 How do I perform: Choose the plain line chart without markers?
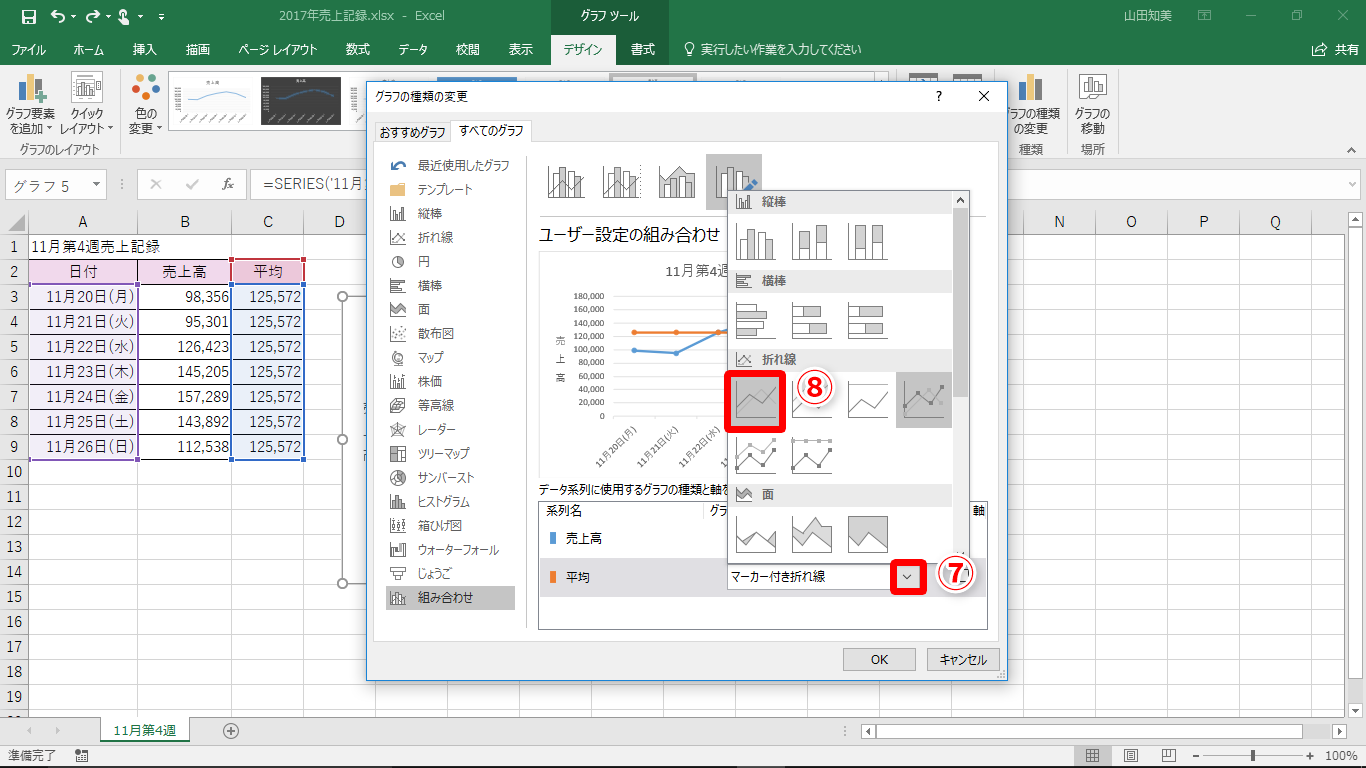click(x=756, y=400)
